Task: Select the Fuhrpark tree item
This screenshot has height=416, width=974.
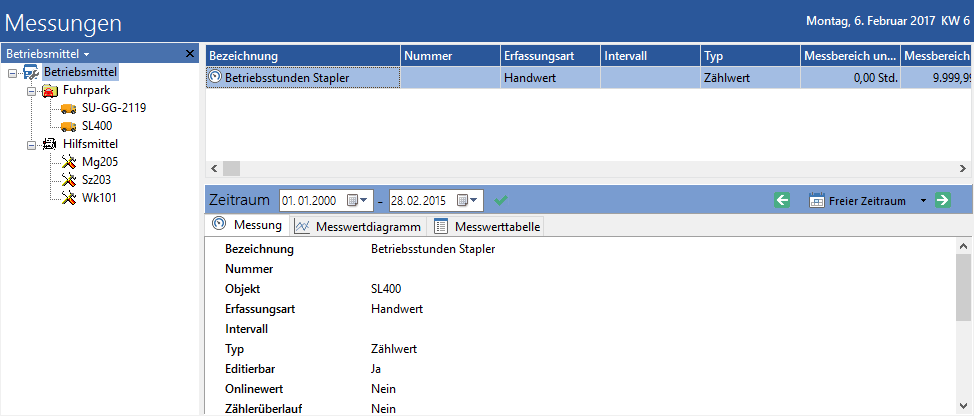Action: pyautogui.click(x=86, y=91)
